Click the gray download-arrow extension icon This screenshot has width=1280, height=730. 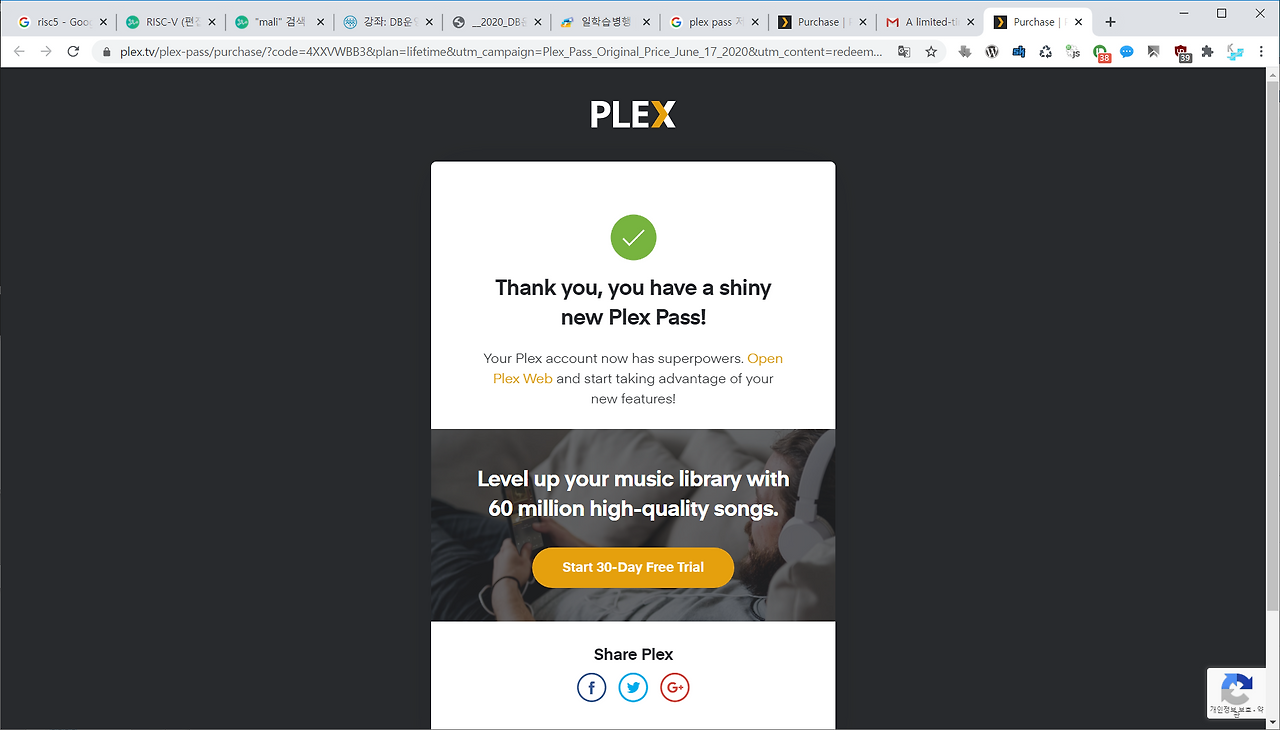(964, 51)
